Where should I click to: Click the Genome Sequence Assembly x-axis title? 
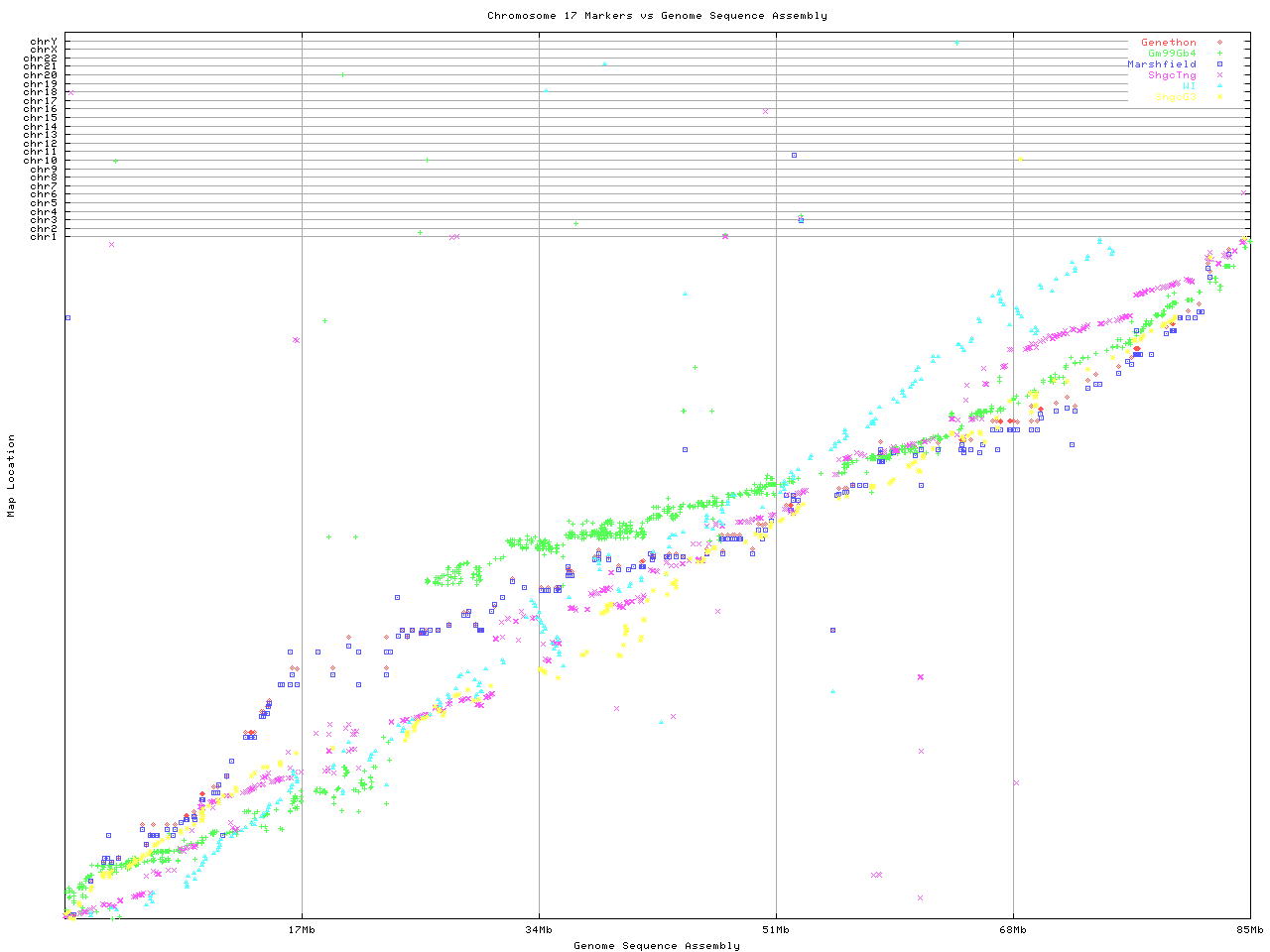click(x=657, y=946)
